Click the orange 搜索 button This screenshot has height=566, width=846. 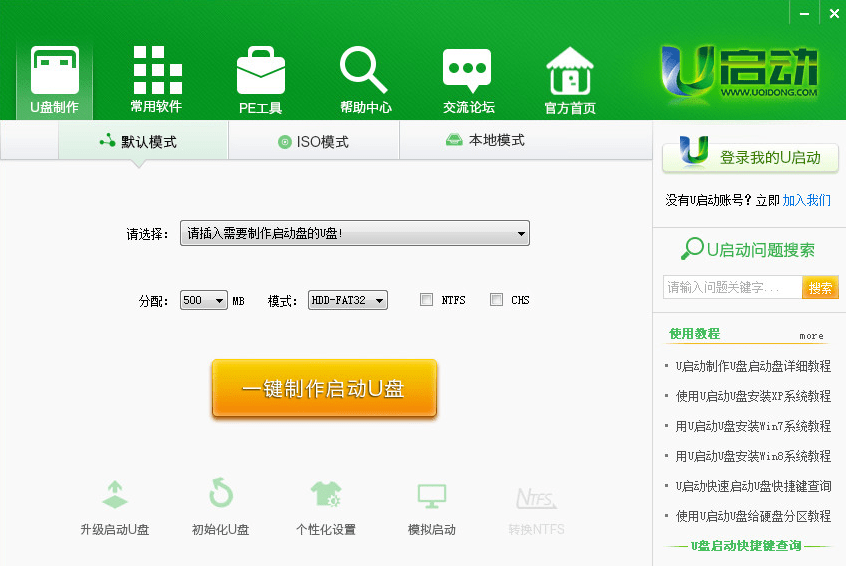tap(820, 288)
